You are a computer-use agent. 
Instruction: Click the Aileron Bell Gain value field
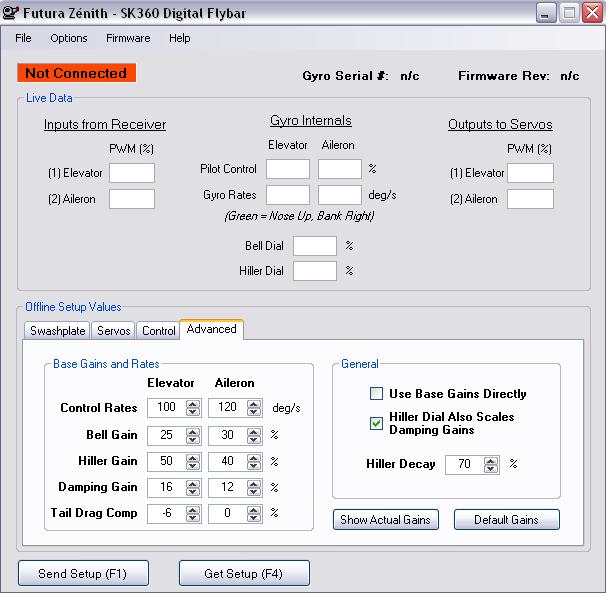coord(228,435)
